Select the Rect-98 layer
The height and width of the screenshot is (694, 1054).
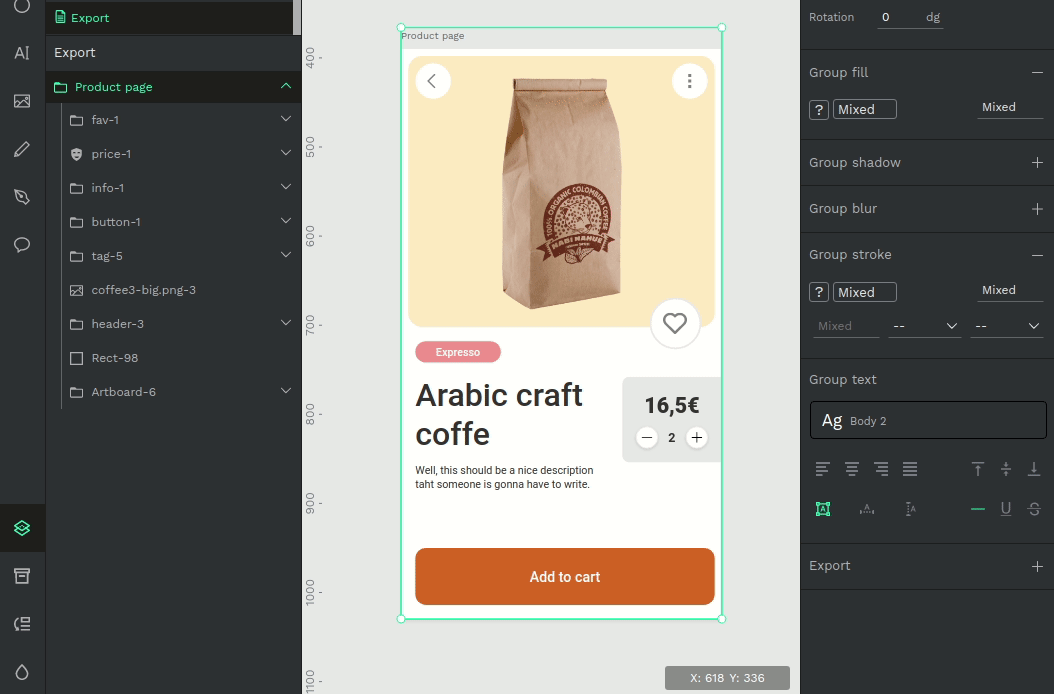(x=114, y=358)
